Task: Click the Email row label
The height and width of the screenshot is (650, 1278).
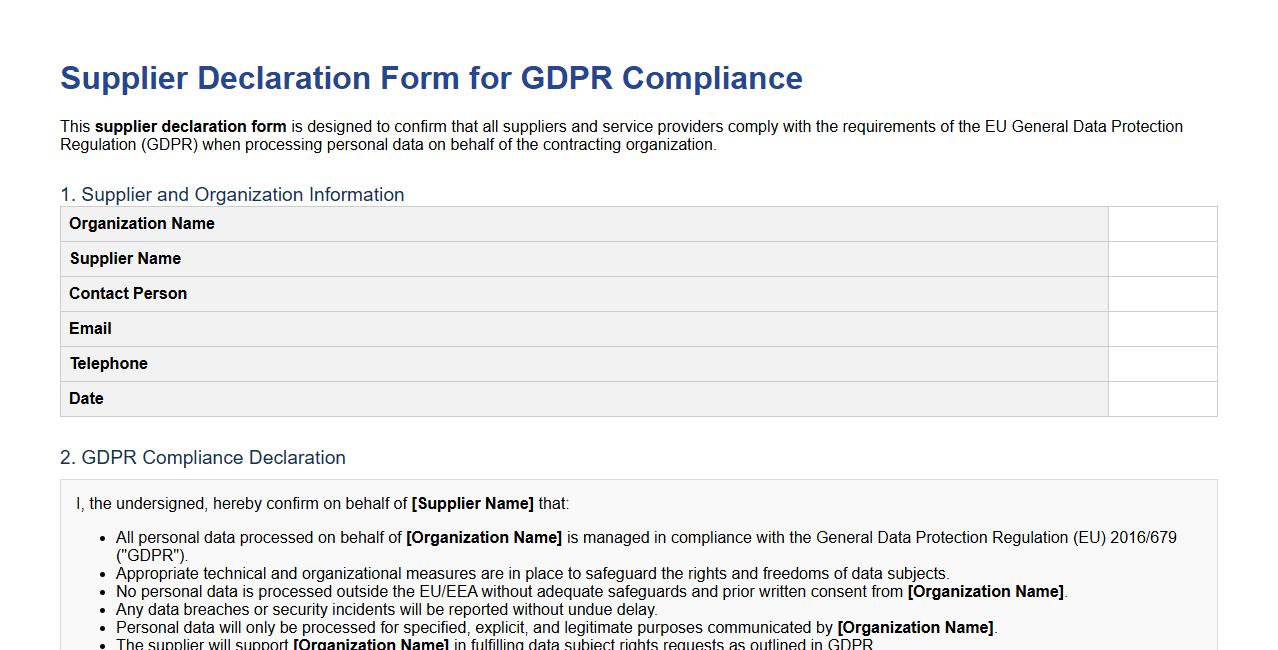Action: (90, 328)
